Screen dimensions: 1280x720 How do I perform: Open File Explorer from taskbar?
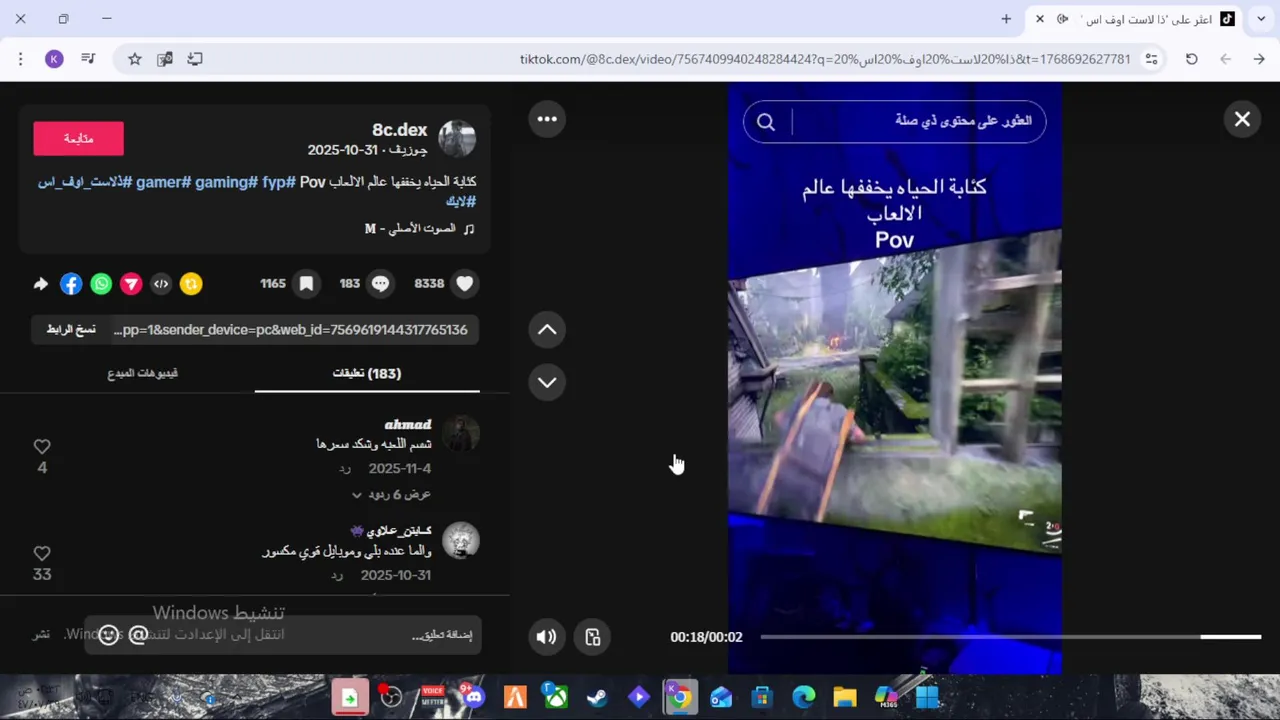(845, 697)
